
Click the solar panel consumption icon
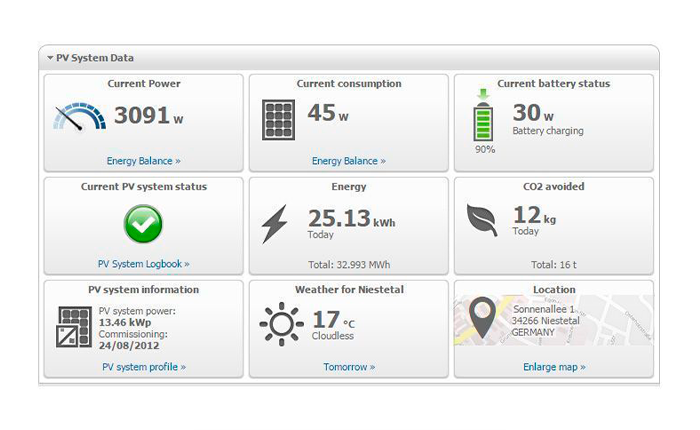[x=277, y=118]
